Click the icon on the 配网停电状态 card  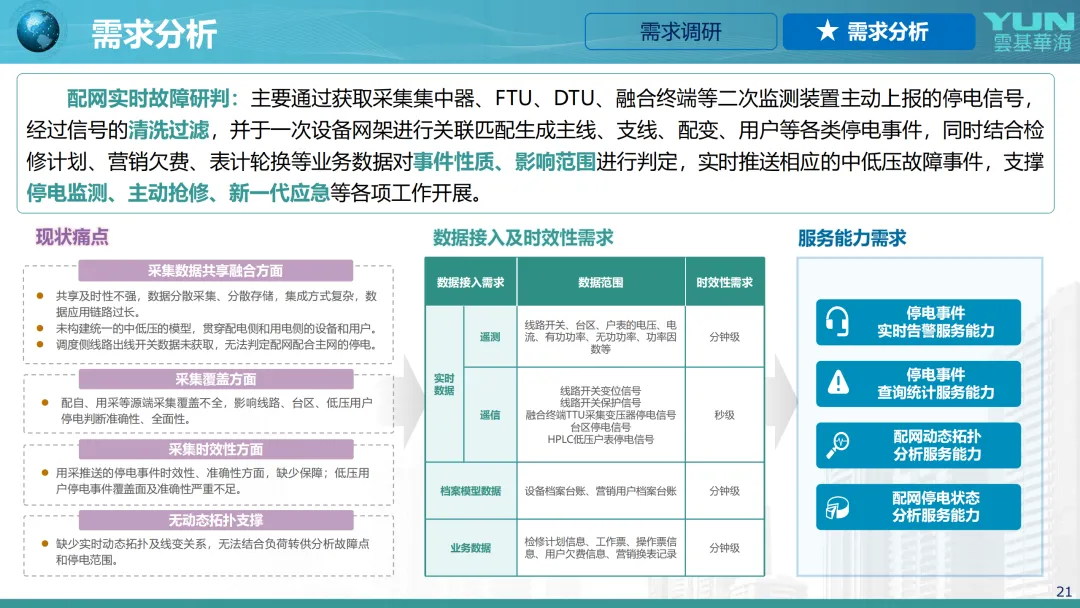(x=838, y=507)
